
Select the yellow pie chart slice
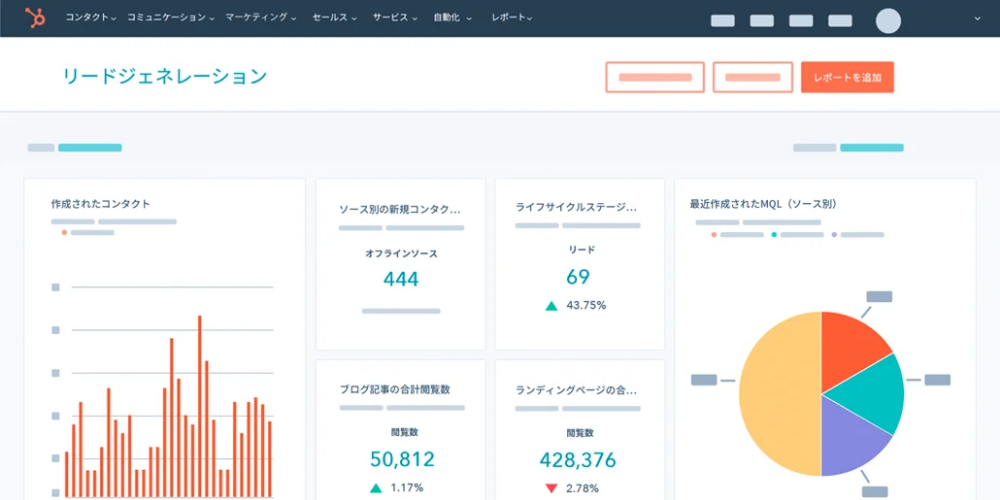point(775,395)
